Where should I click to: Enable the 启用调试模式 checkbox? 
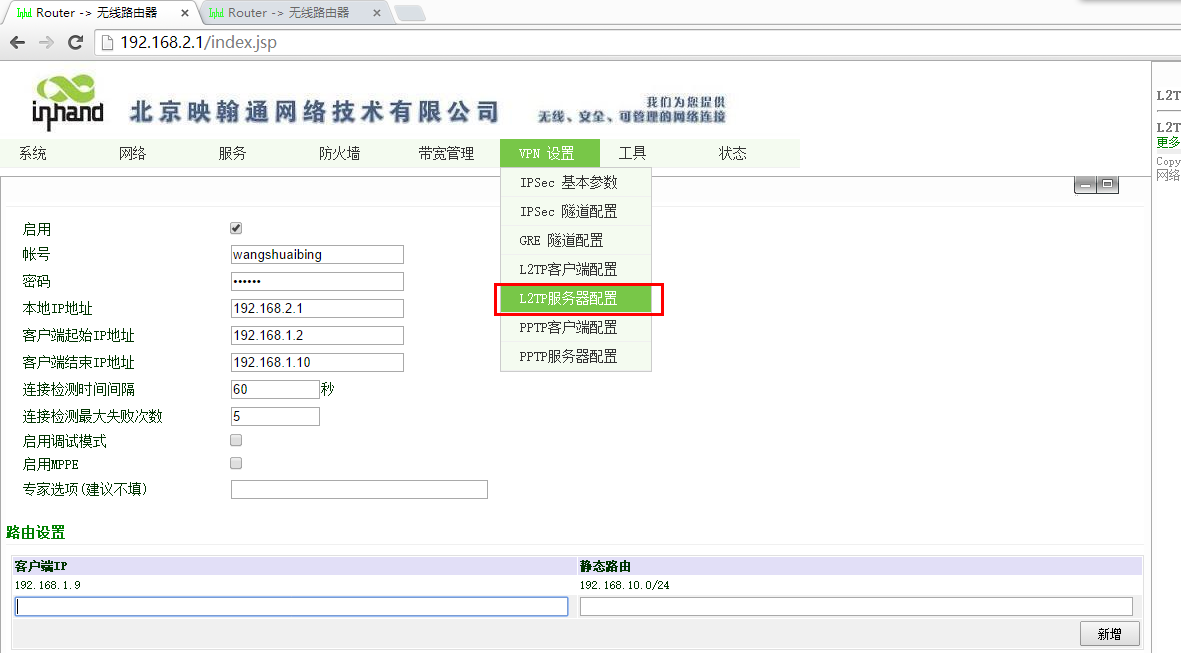pyautogui.click(x=236, y=440)
